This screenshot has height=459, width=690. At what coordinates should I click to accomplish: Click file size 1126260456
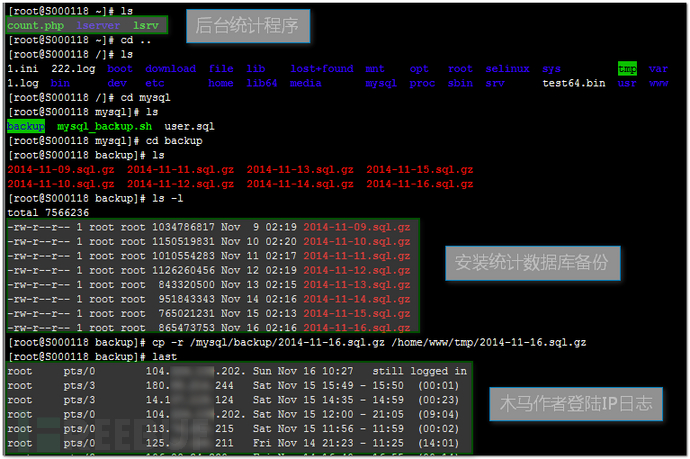tap(184, 270)
